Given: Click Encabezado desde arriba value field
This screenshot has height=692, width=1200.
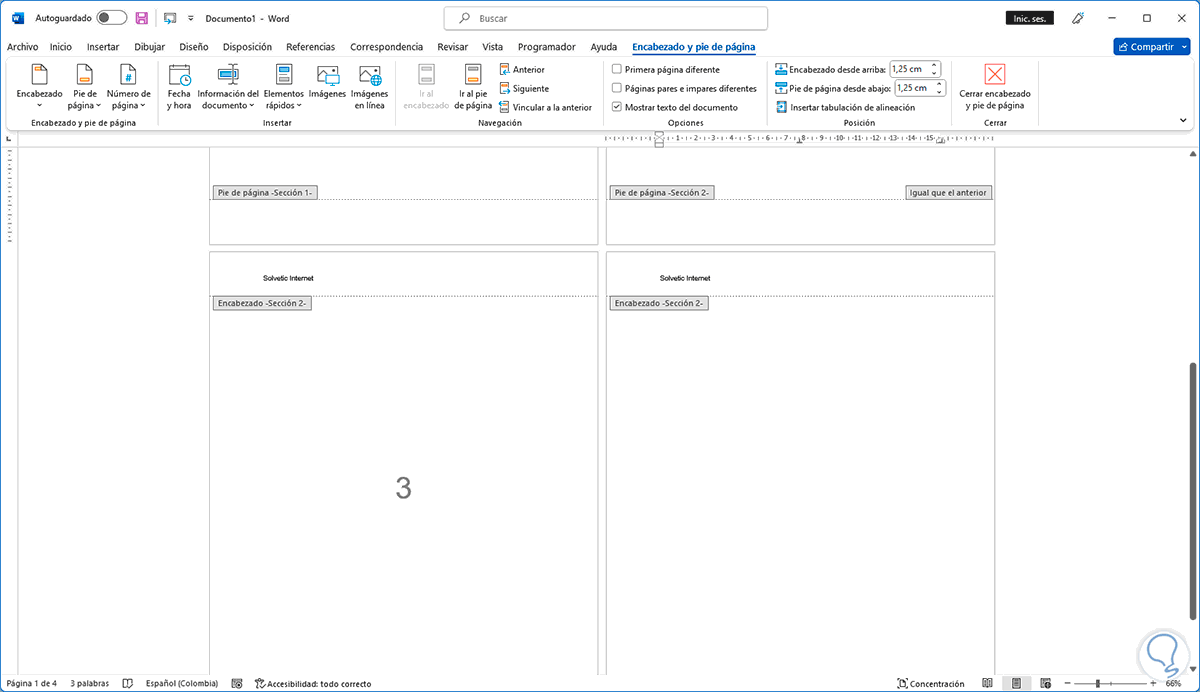Looking at the screenshot, I should point(909,69).
